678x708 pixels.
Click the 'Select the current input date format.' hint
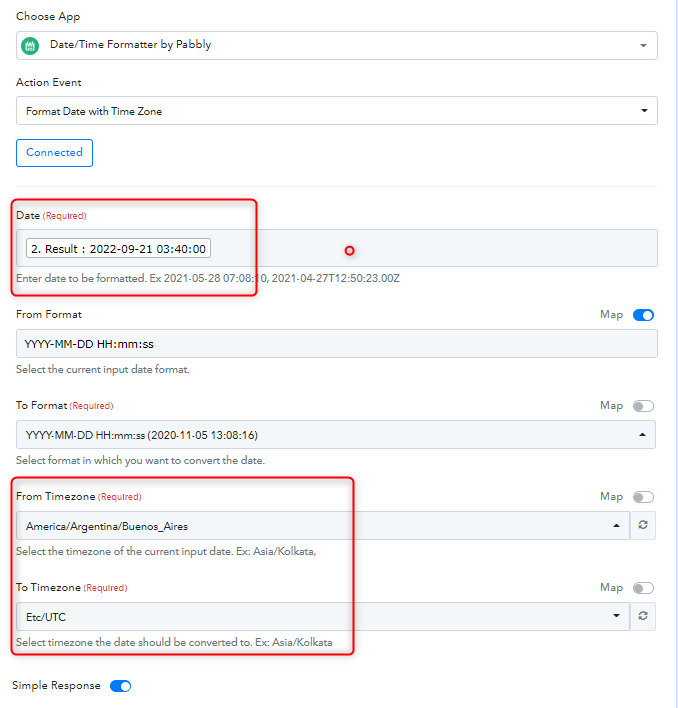[102, 369]
